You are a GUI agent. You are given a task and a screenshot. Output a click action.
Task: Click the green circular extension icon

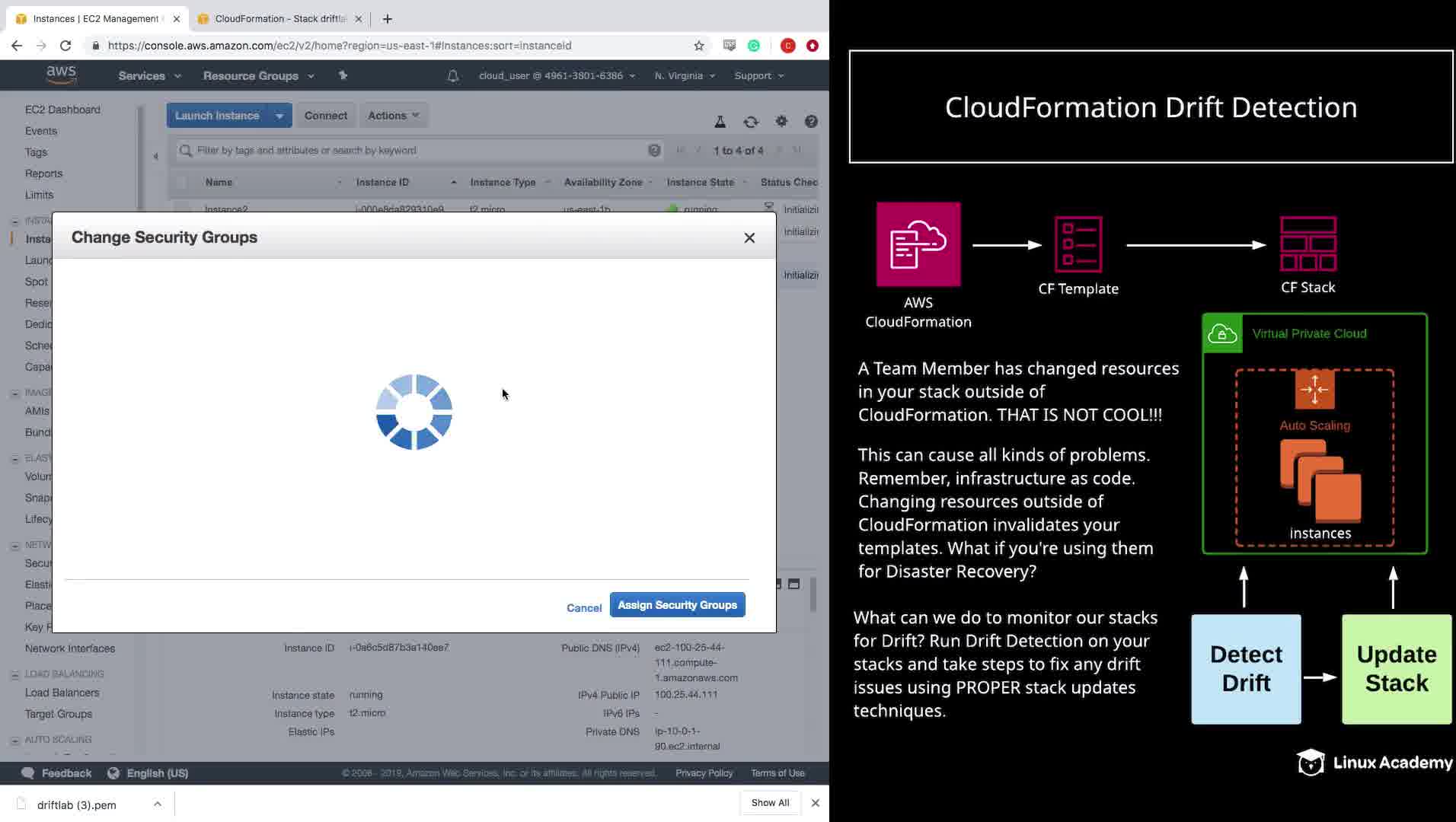(754, 46)
